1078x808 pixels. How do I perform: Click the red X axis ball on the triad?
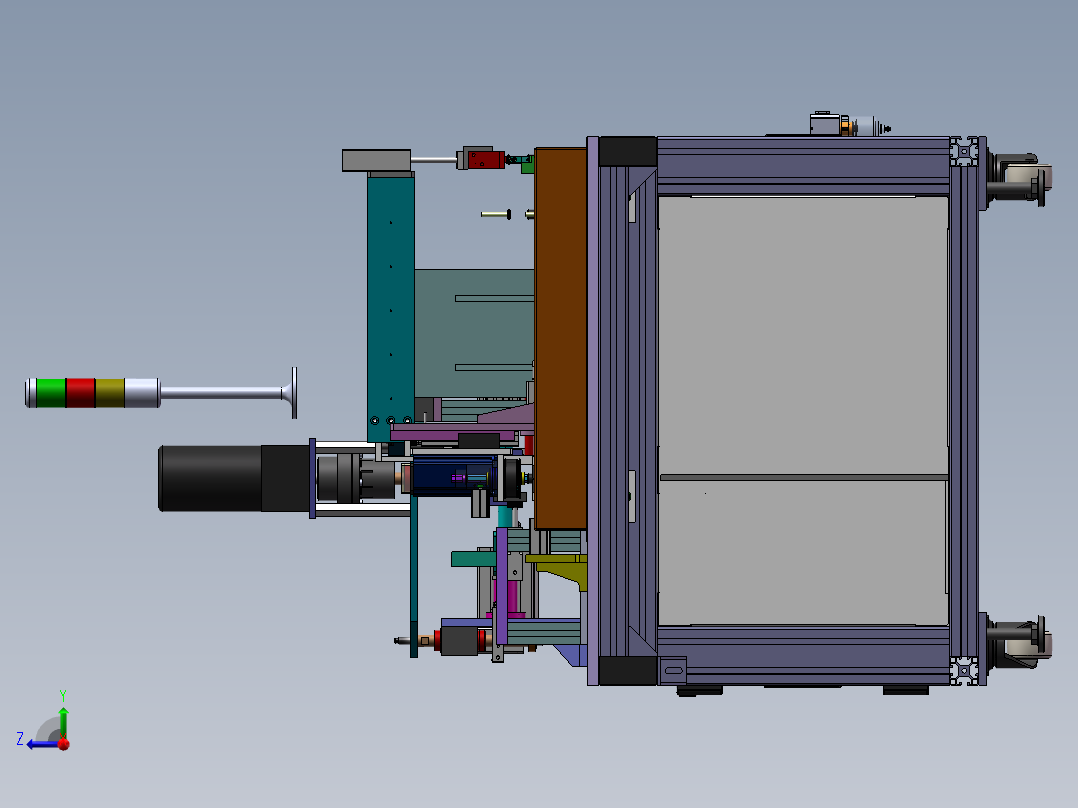pos(64,744)
